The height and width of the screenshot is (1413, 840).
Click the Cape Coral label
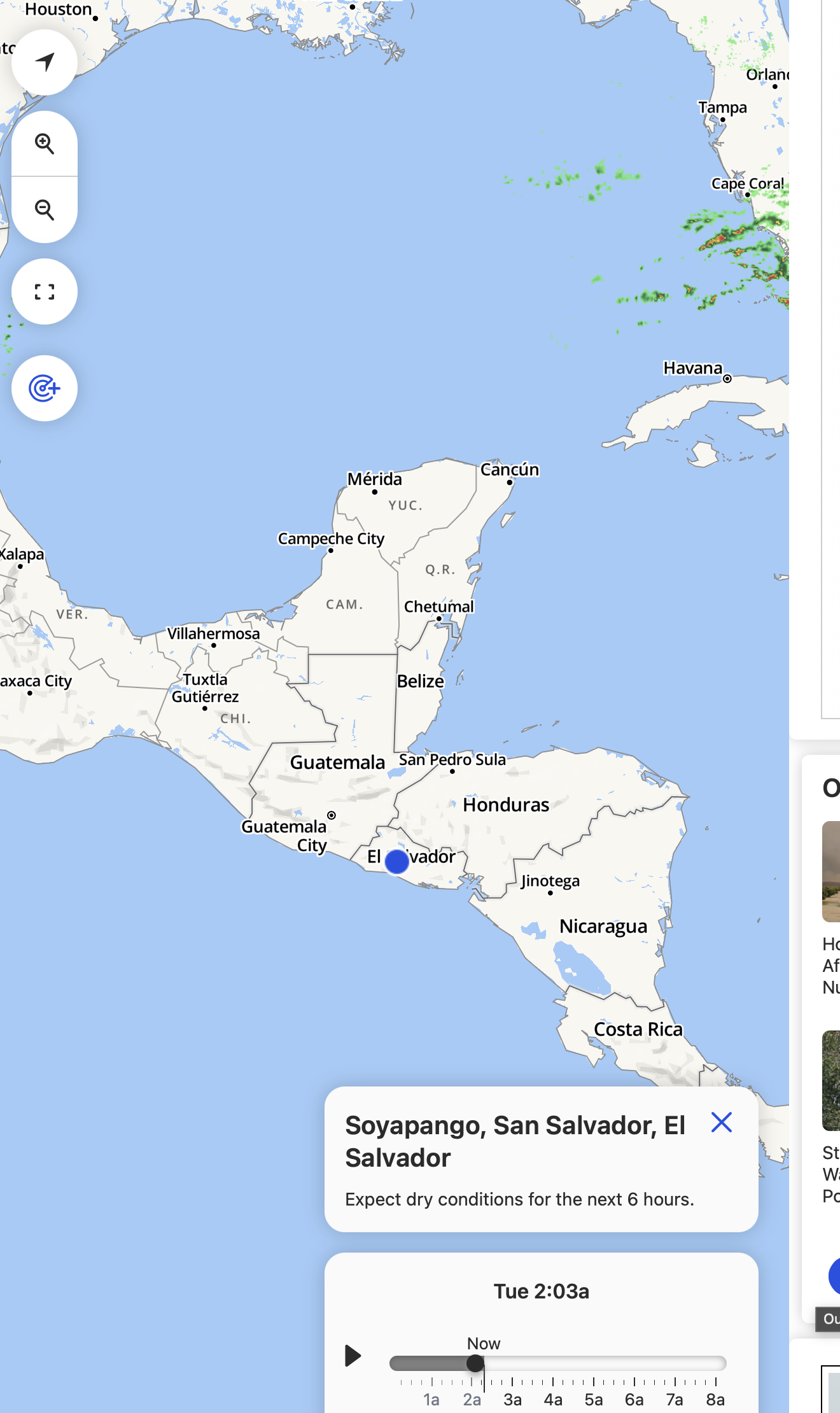pos(748,184)
